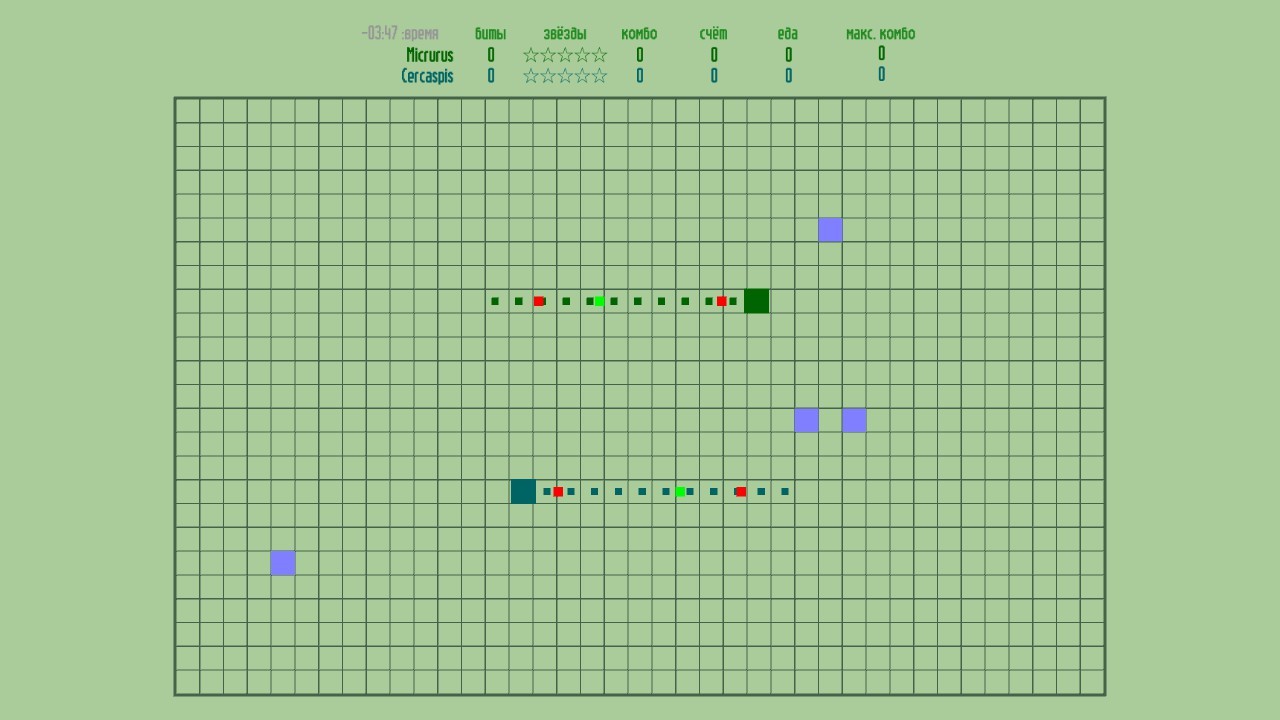The image size is (1280, 720).
Task: Click the left block of the purple pair
Action: [x=806, y=420]
